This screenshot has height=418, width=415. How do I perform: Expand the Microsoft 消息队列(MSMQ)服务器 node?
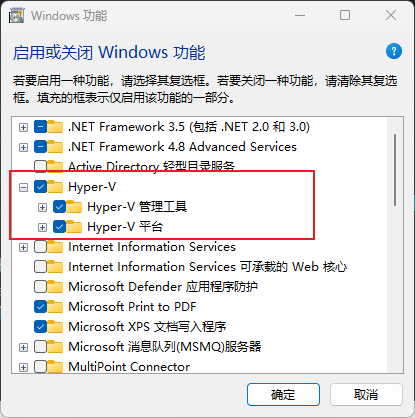pos(23,347)
